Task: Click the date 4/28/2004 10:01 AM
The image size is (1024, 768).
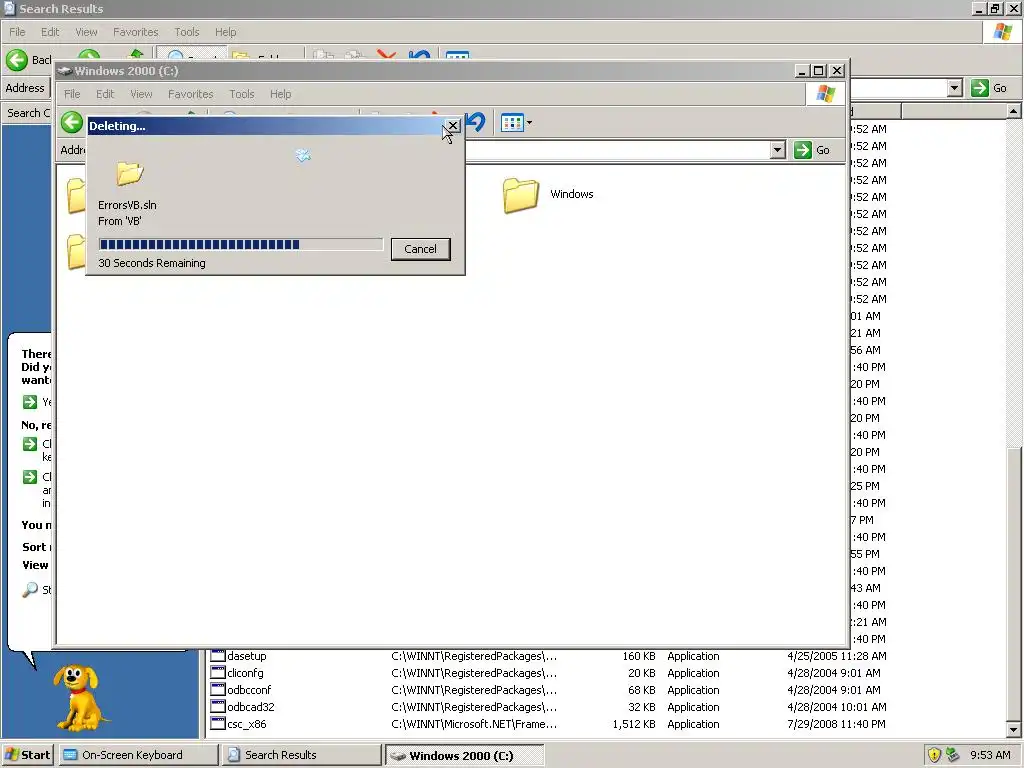Action: pos(837,707)
